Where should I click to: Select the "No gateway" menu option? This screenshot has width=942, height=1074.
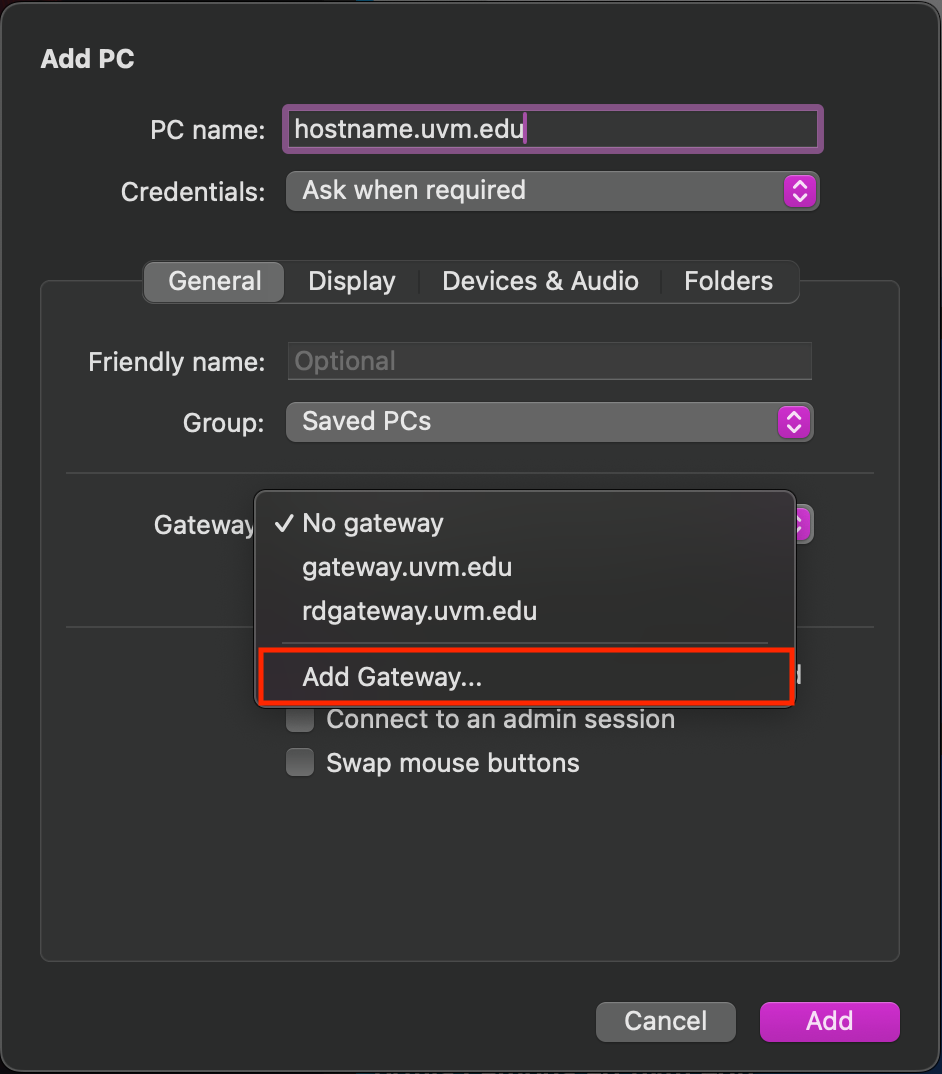pos(373,523)
